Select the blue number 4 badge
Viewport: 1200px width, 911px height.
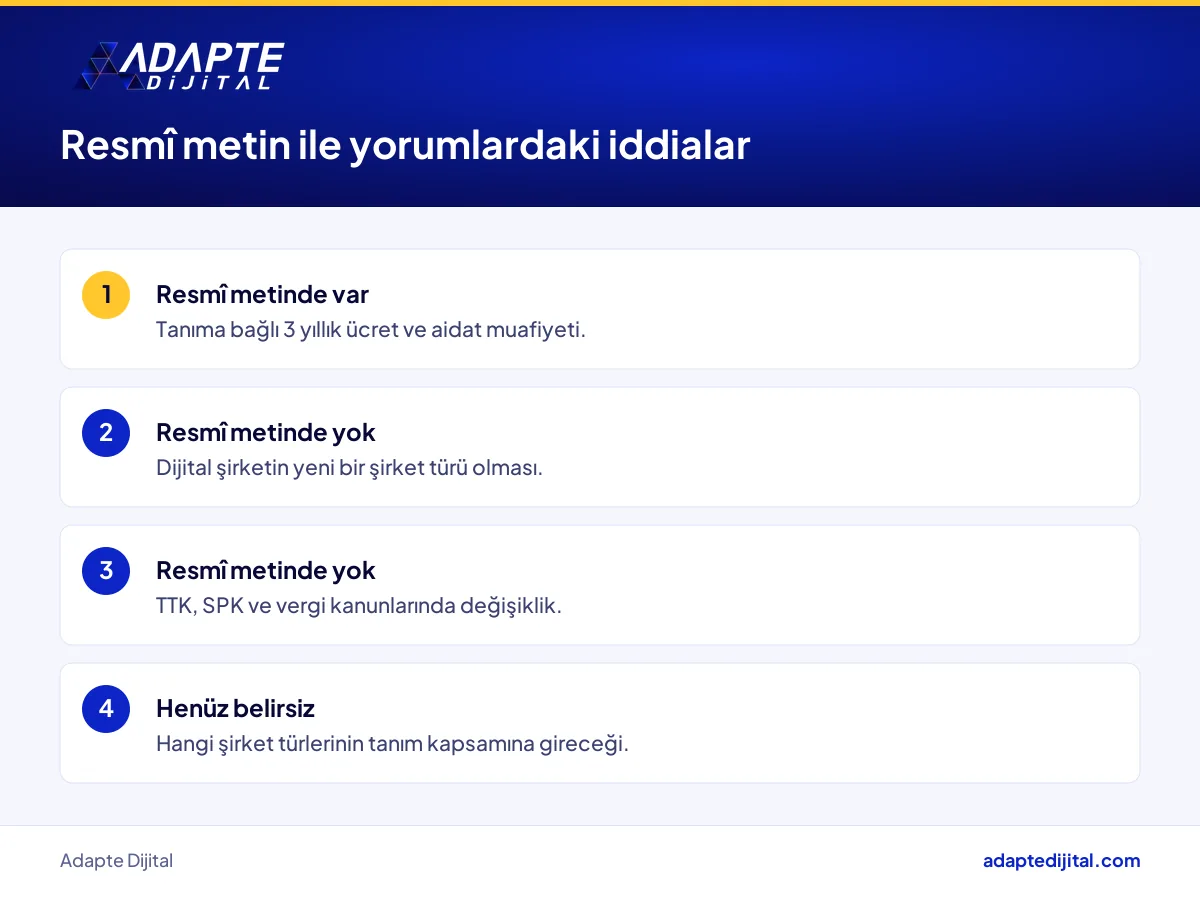tap(106, 709)
